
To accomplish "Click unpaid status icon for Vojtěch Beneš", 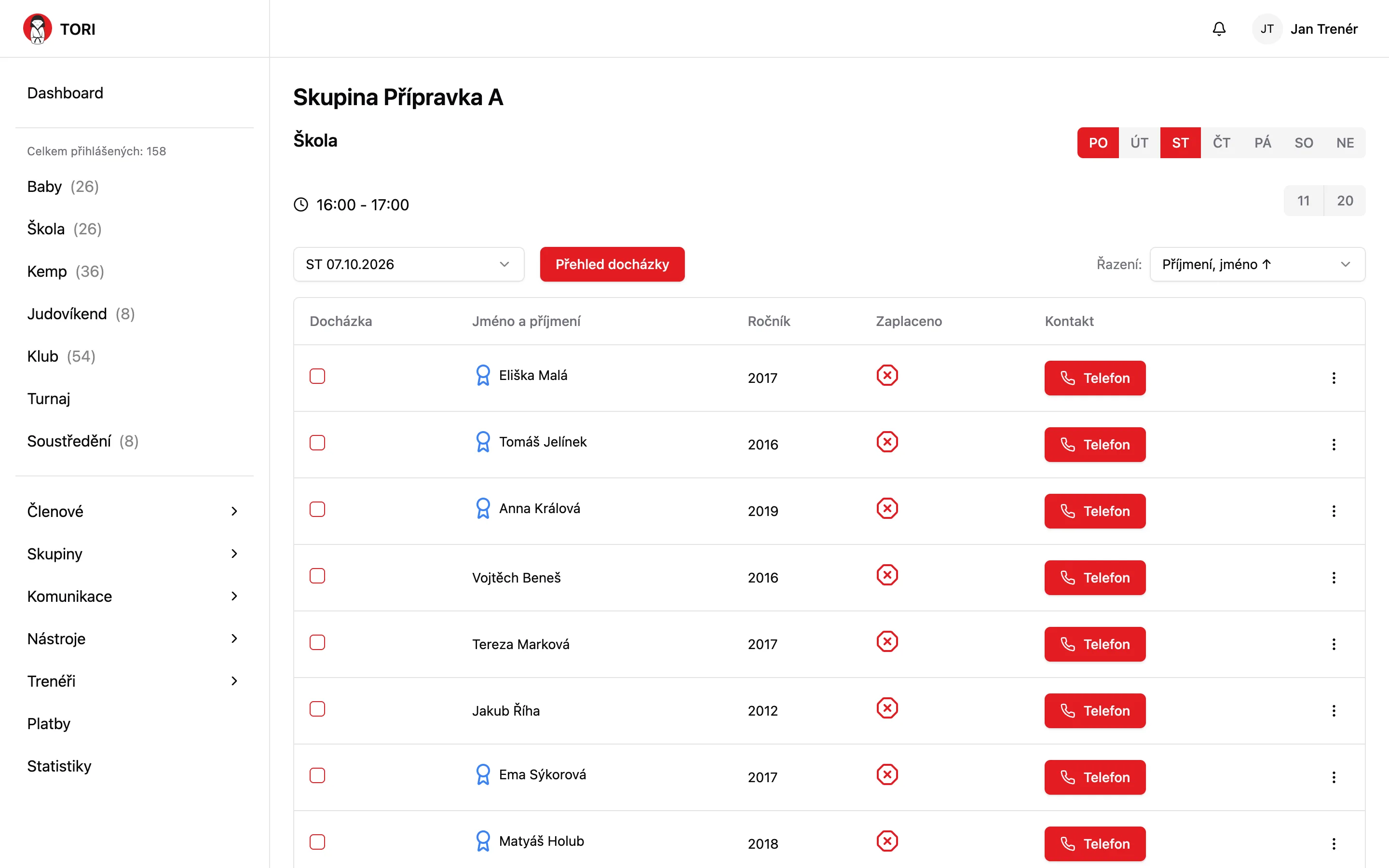I will 887,575.
